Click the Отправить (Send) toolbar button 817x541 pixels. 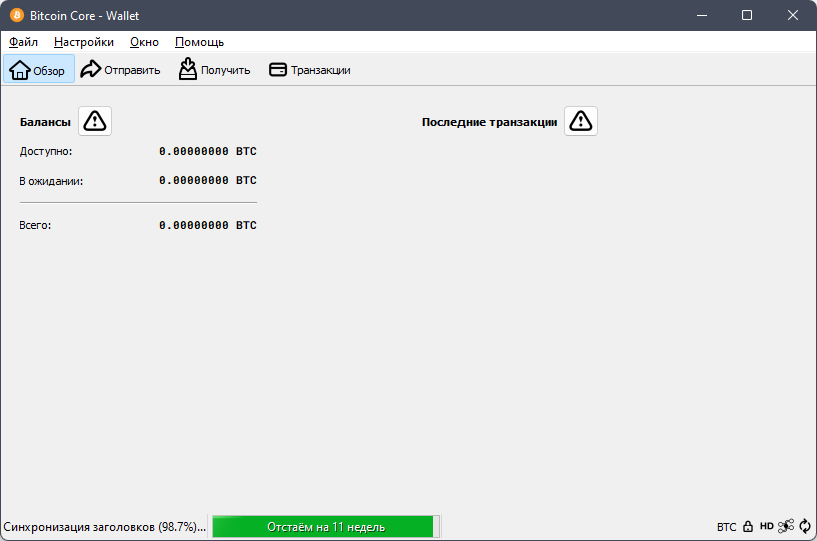pyautogui.click(x=120, y=70)
